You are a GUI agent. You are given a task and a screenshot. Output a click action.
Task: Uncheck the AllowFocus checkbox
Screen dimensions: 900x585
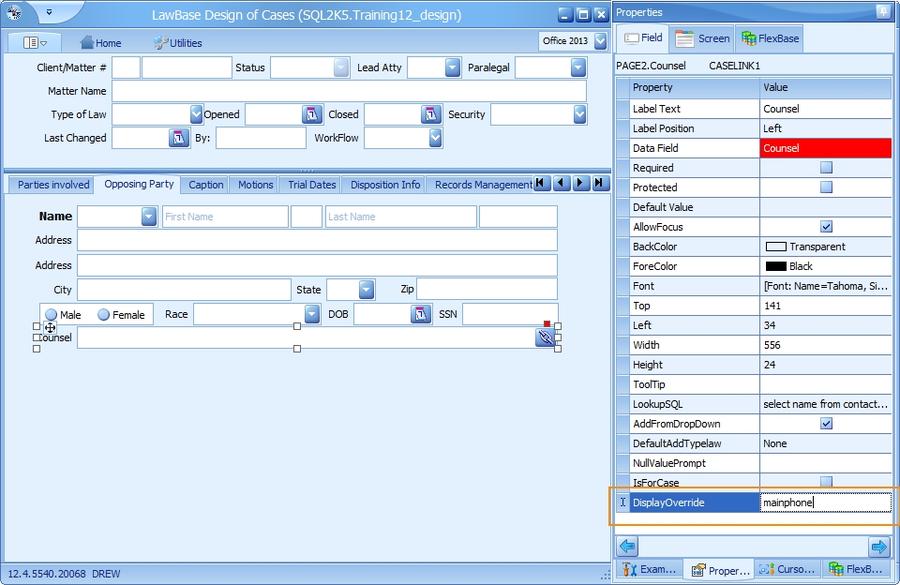(x=826, y=227)
